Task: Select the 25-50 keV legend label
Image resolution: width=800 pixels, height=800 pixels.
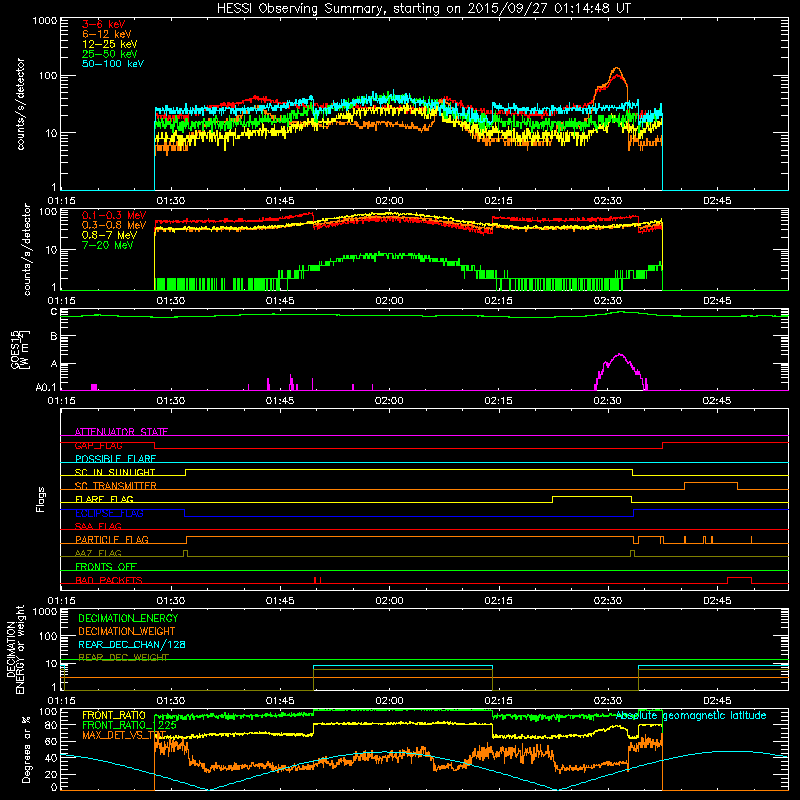Action: [x=110, y=54]
